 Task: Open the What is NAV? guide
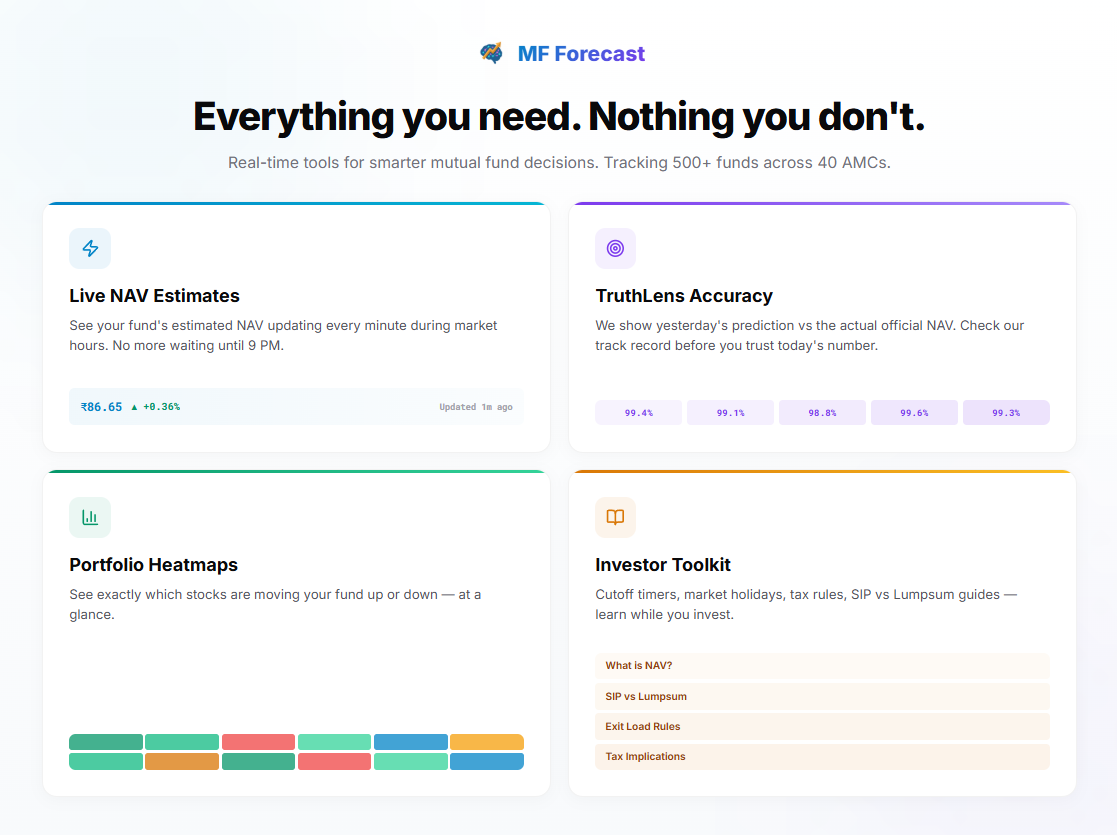coord(822,665)
